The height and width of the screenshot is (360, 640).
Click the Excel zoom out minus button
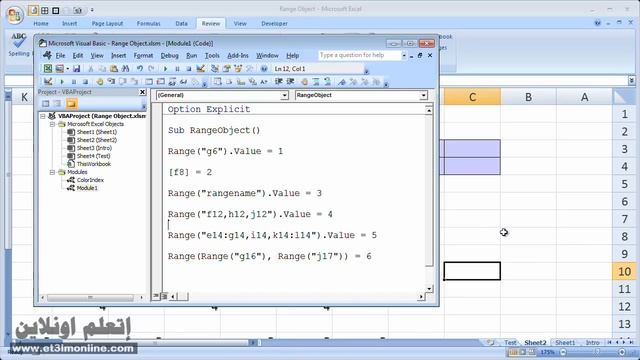click(564, 352)
